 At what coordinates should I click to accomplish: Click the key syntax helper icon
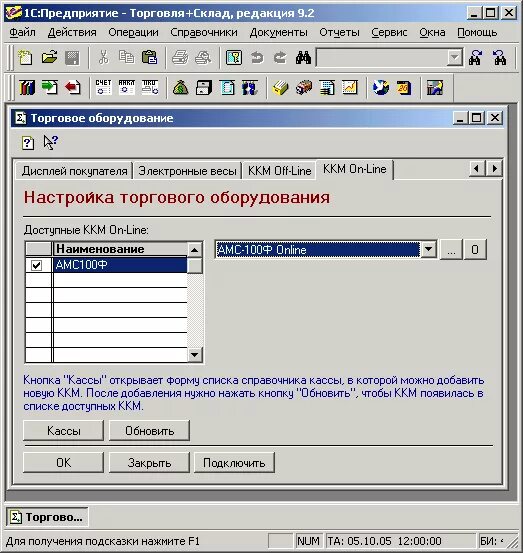[234, 57]
